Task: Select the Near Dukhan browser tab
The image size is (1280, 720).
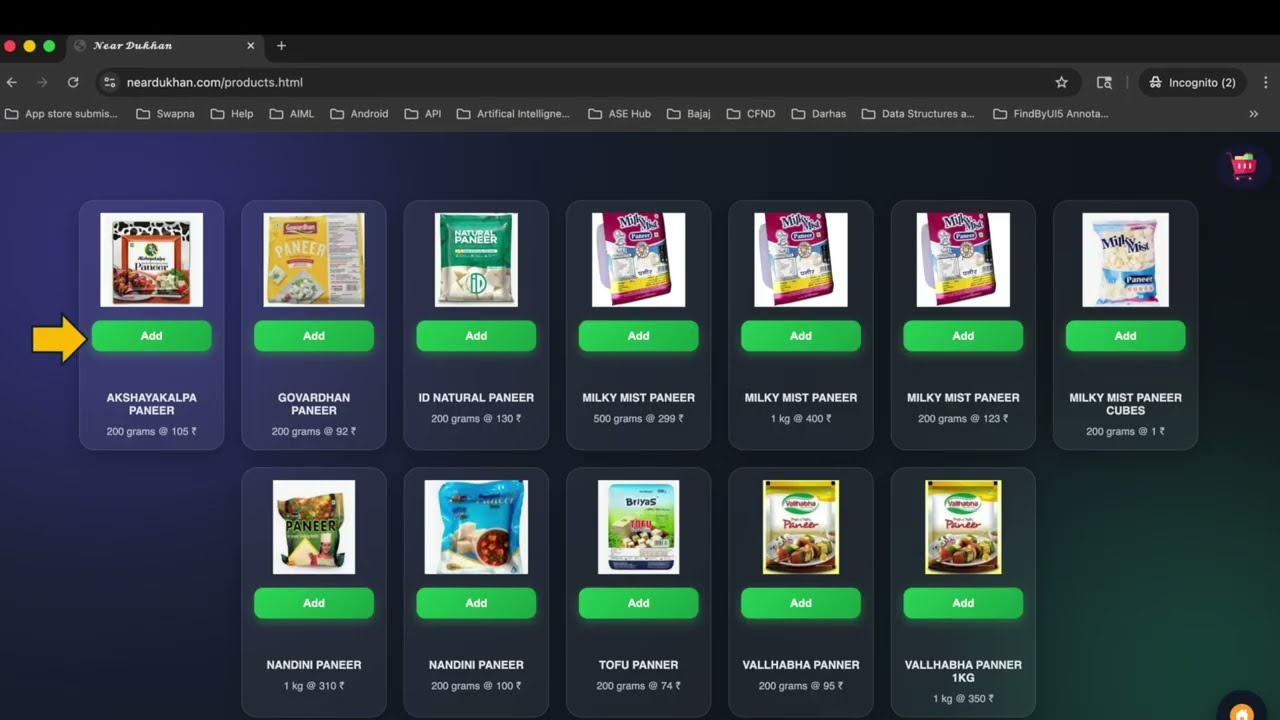Action: coord(165,46)
